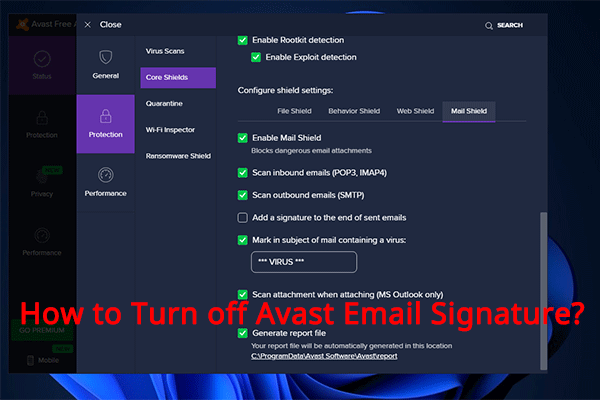Click the SEARCH label
Image resolution: width=600 pixels, height=400 pixels.
[x=510, y=26]
